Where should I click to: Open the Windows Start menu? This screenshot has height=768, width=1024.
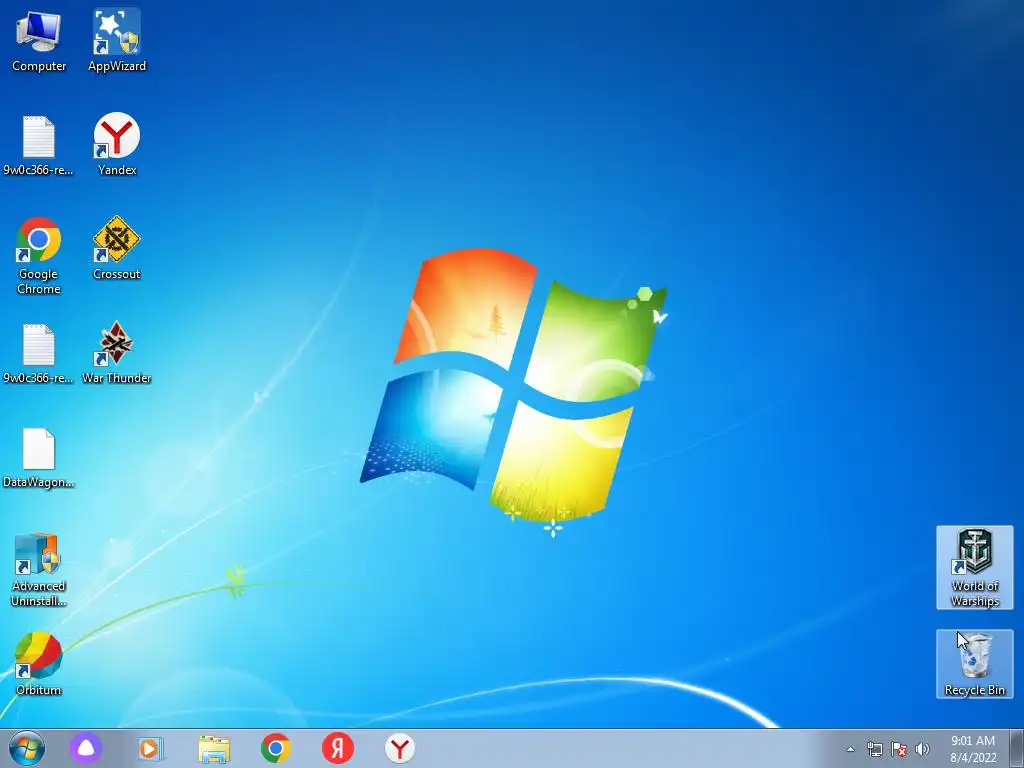tap(27, 748)
